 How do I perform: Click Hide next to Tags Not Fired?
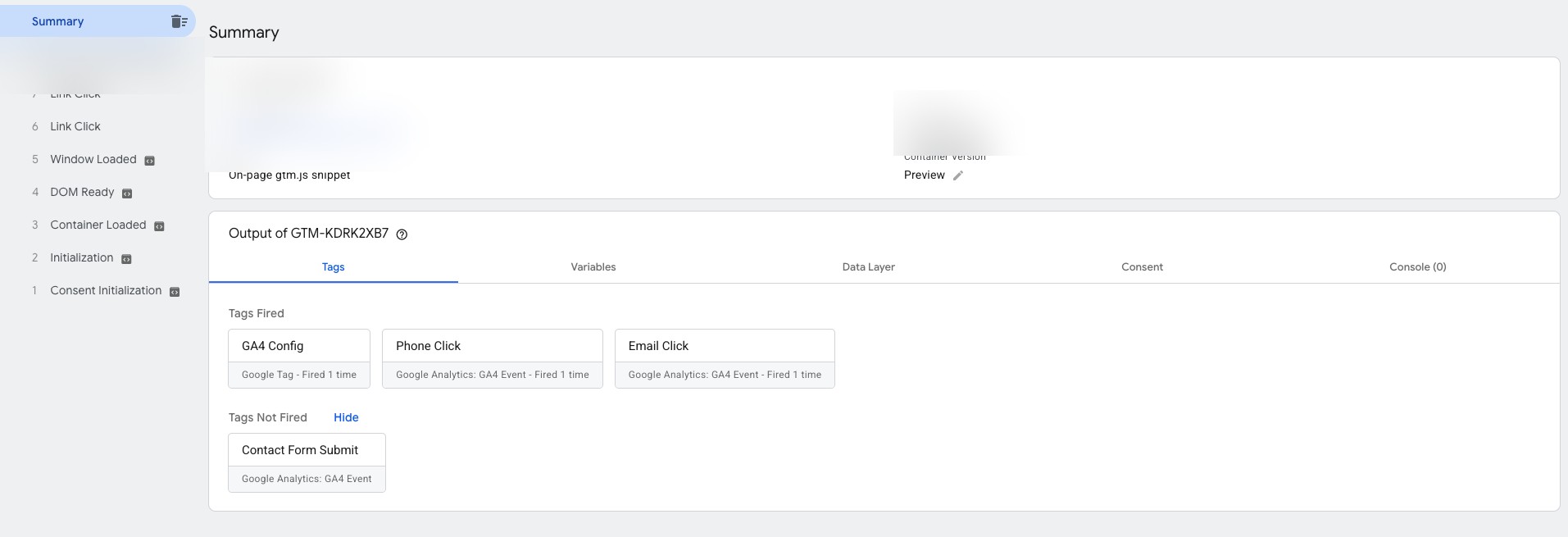click(x=346, y=417)
